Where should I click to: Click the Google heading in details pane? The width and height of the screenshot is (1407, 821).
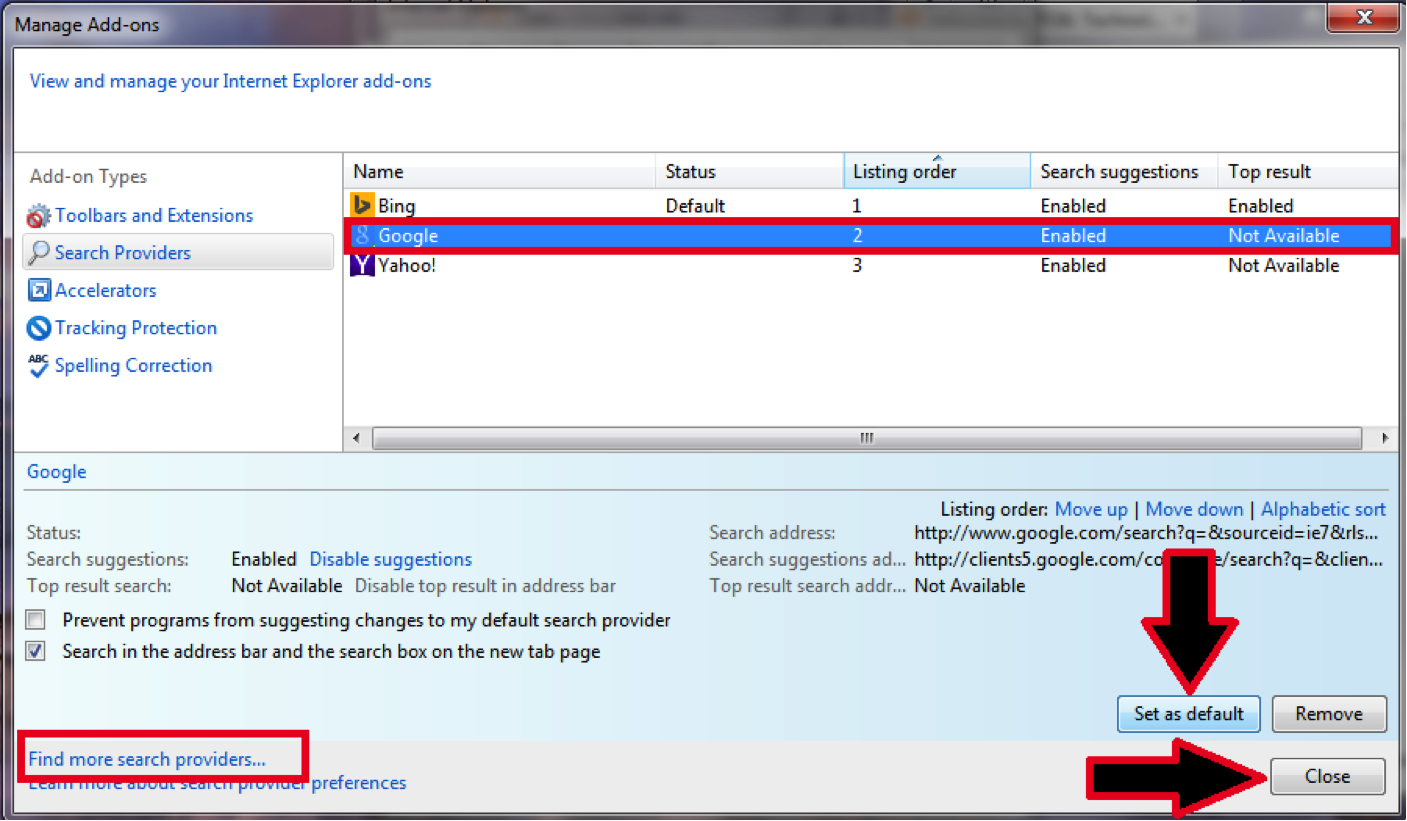[57, 472]
